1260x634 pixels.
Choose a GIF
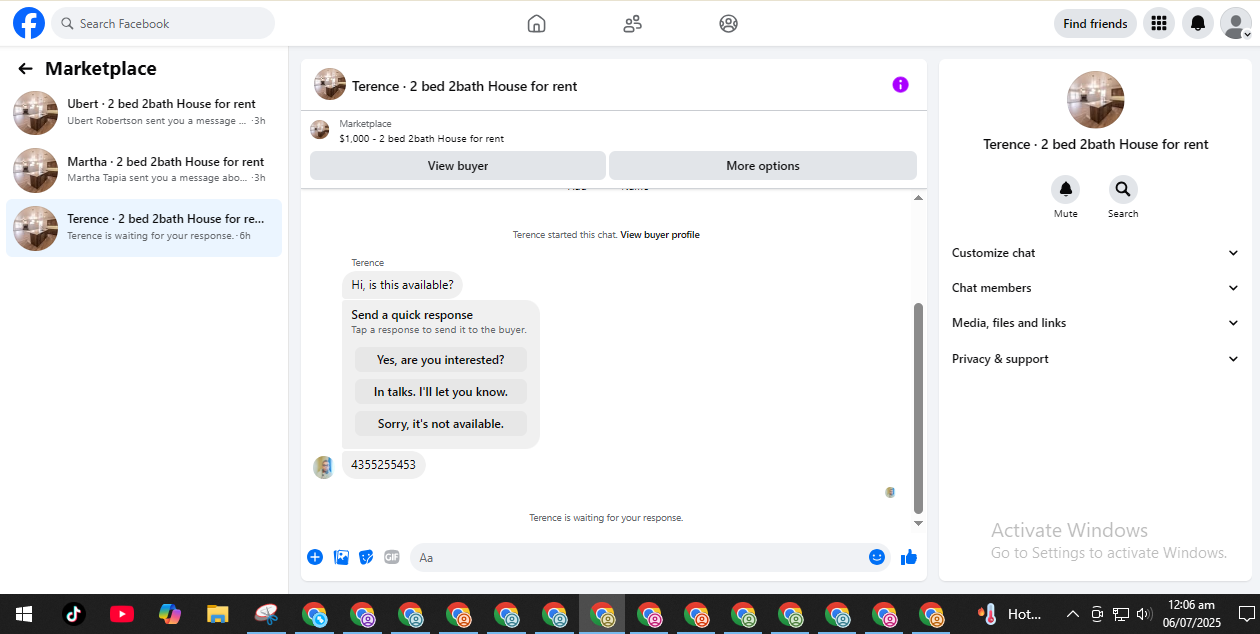coord(392,557)
